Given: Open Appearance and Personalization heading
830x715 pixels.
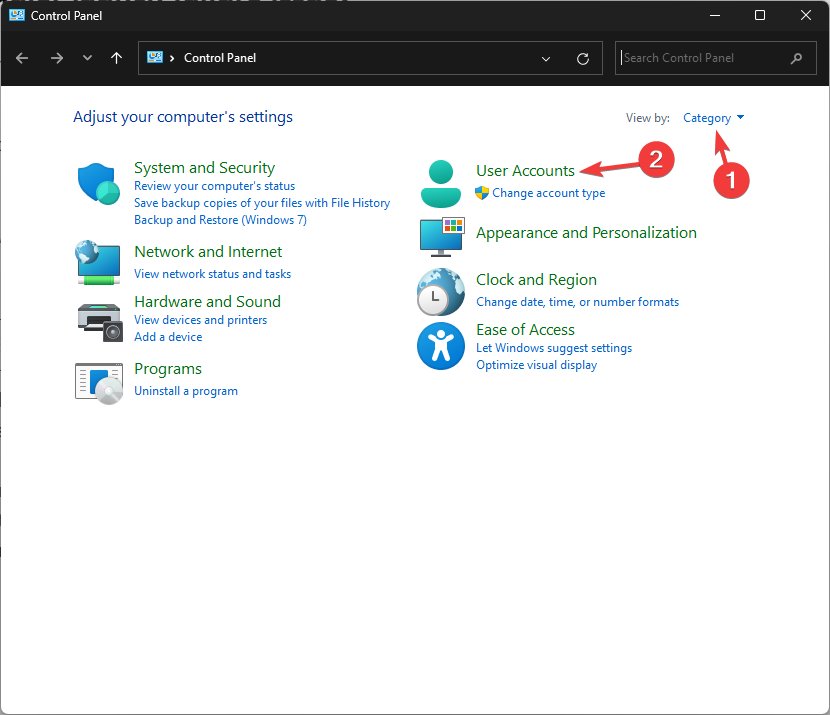Looking at the screenshot, I should [586, 233].
